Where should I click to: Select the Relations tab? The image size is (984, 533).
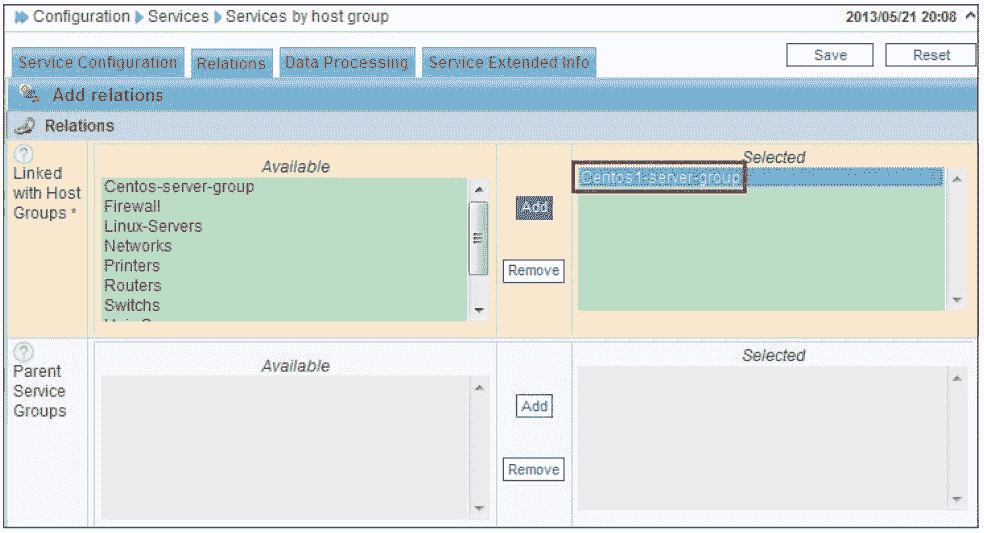(231, 63)
